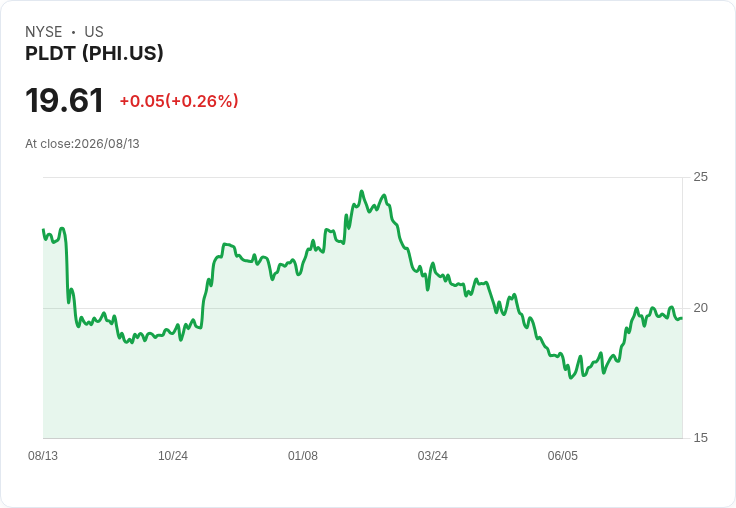Click the 20 y-axis label
This screenshot has height=508, width=736.
click(700, 308)
